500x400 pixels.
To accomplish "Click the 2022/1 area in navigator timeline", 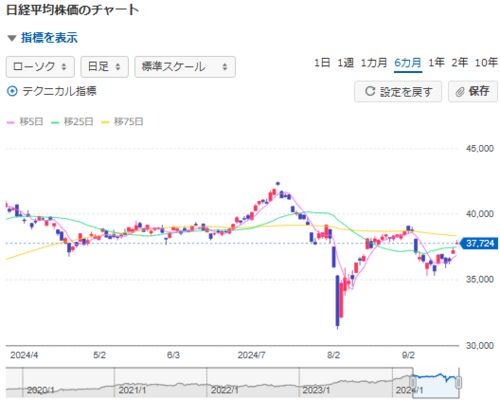I will tap(225, 390).
